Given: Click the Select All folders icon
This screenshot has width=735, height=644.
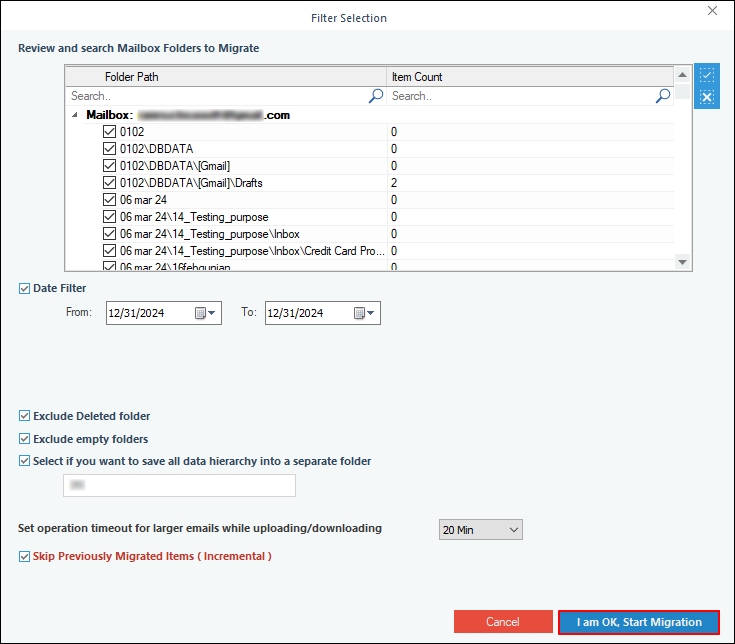Looking at the screenshot, I should coord(707,75).
